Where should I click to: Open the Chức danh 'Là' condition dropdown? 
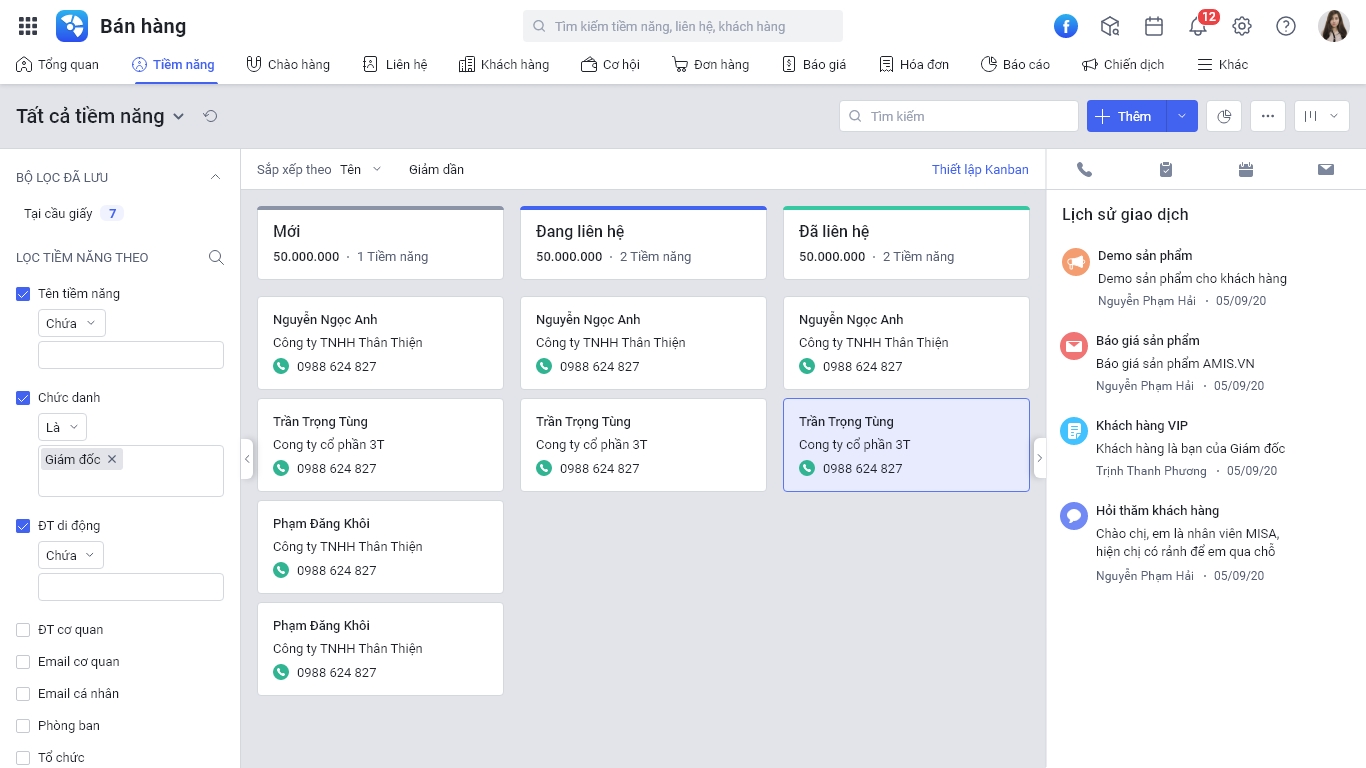click(62, 427)
